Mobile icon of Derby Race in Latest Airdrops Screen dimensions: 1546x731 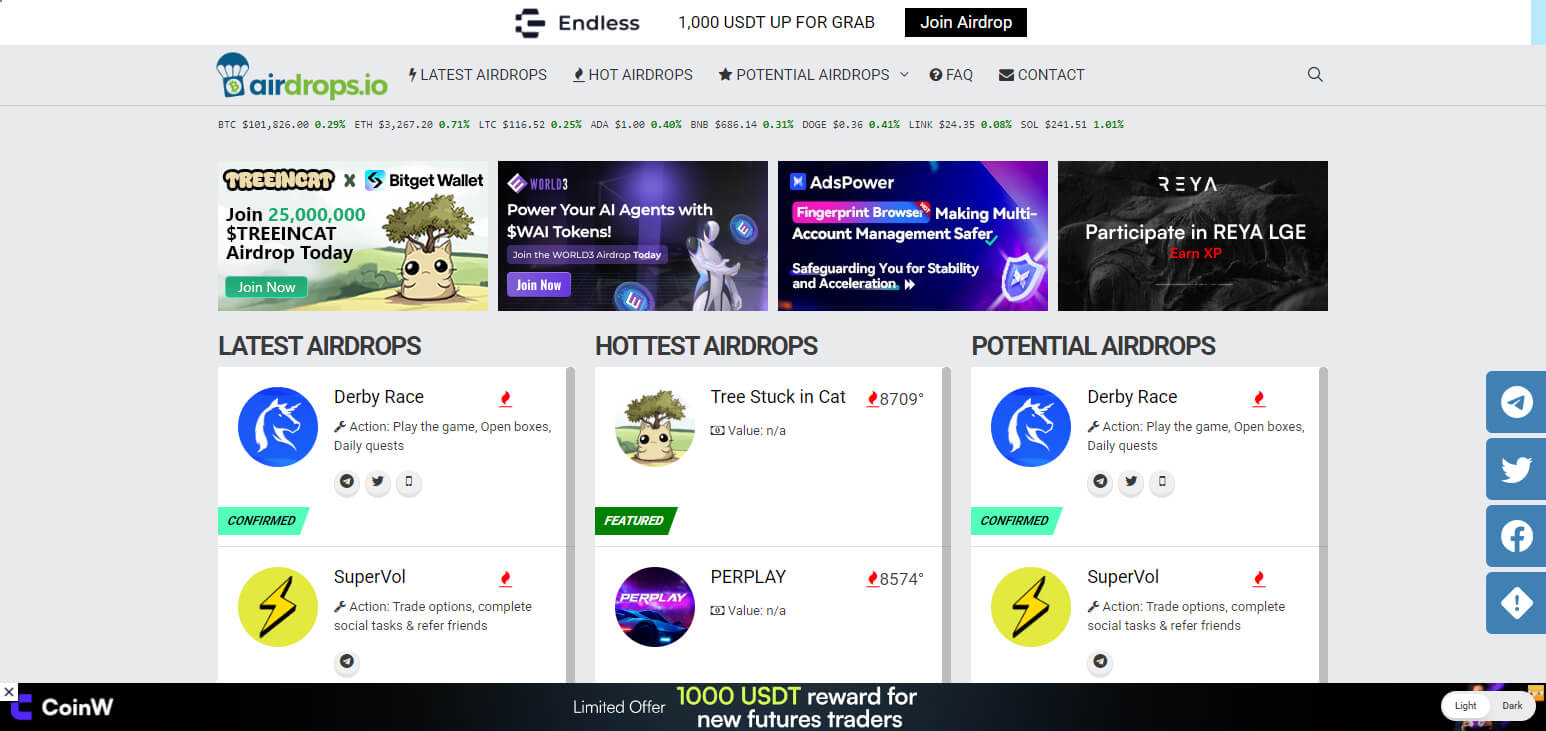tap(407, 482)
